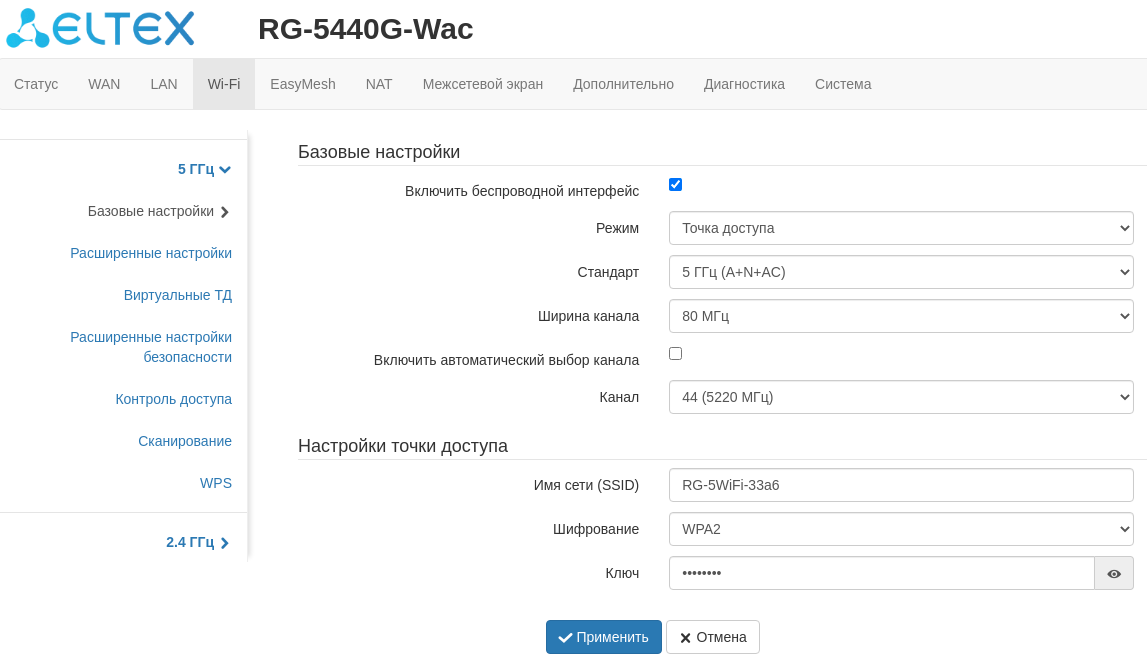Click the chevron beside Базовые настройки

click(x=225, y=212)
